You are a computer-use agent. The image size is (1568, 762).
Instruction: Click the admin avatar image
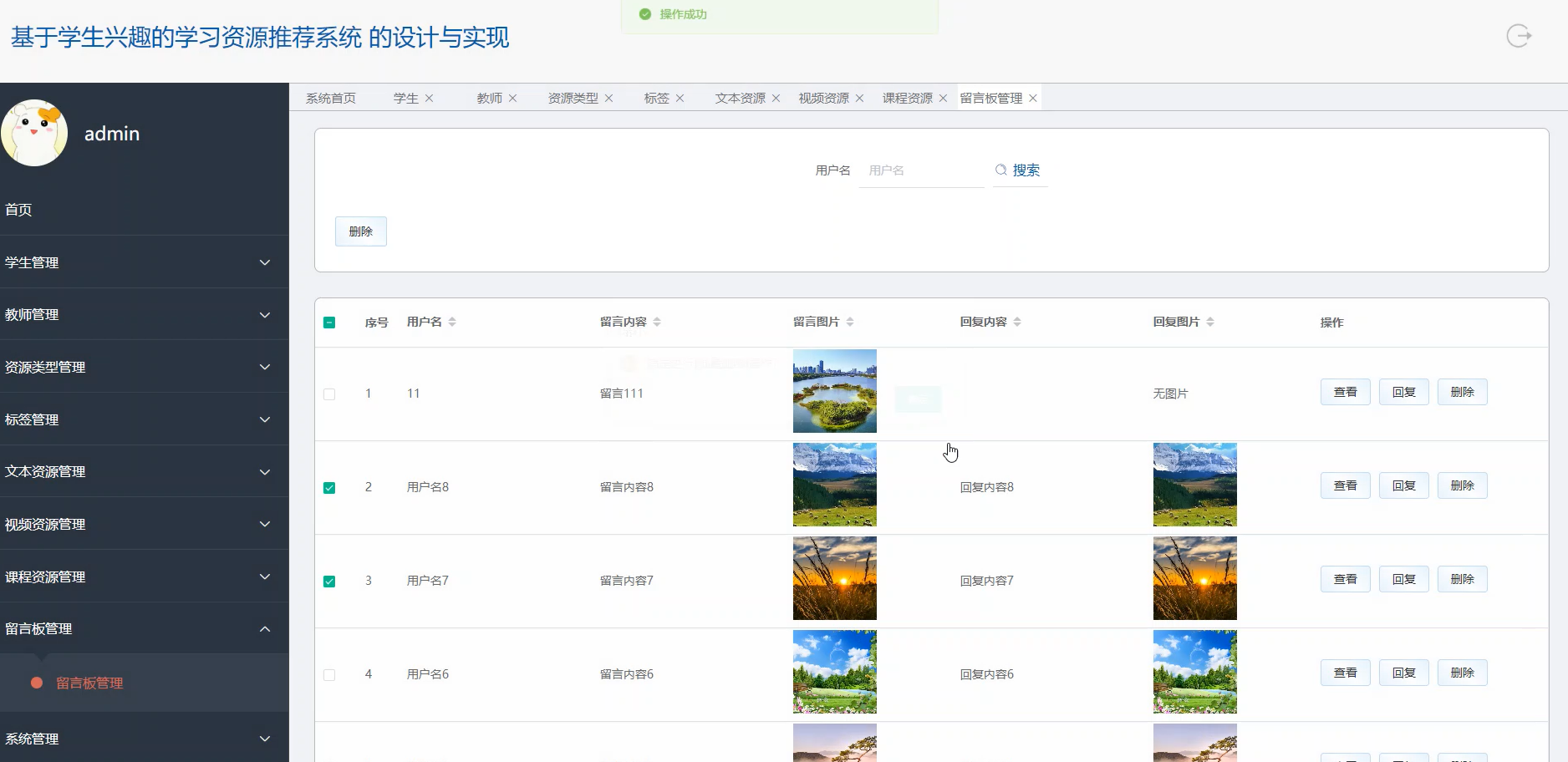coord(34,133)
